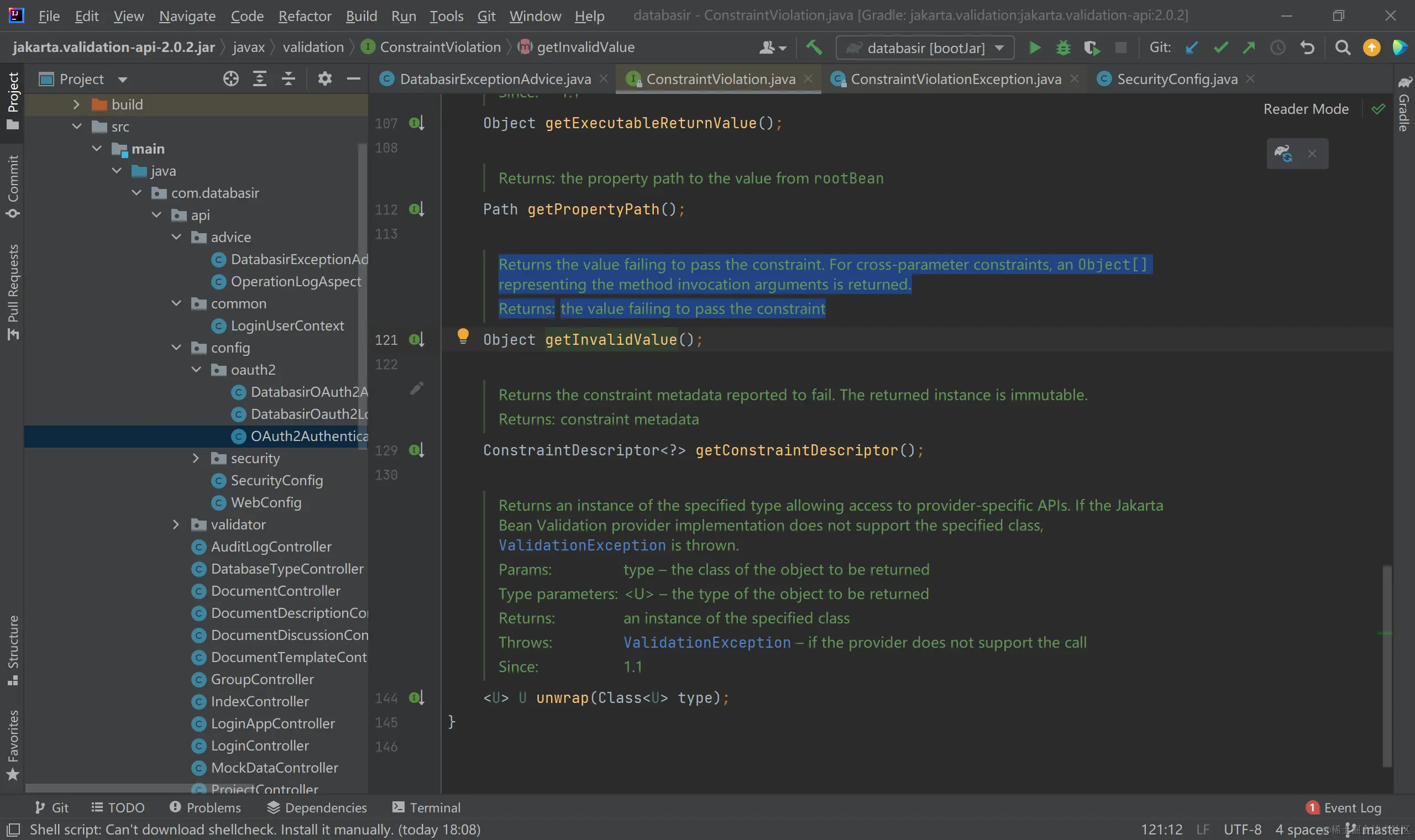This screenshot has width=1415, height=840.
Task: Click the ValidationException link in Throws
Action: click(x=706, y=643)
